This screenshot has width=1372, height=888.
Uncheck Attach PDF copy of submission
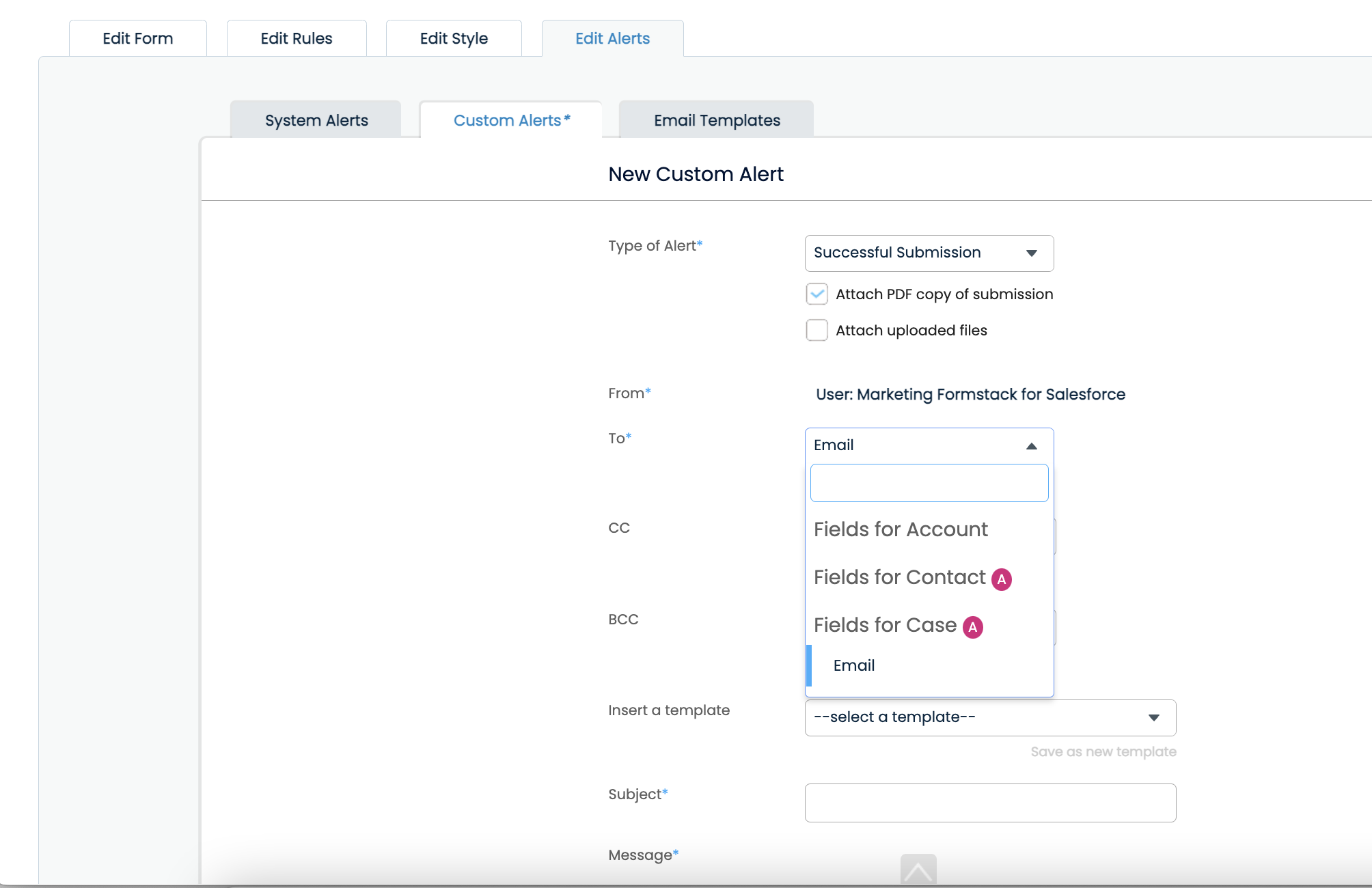click(x=817, y=294)
